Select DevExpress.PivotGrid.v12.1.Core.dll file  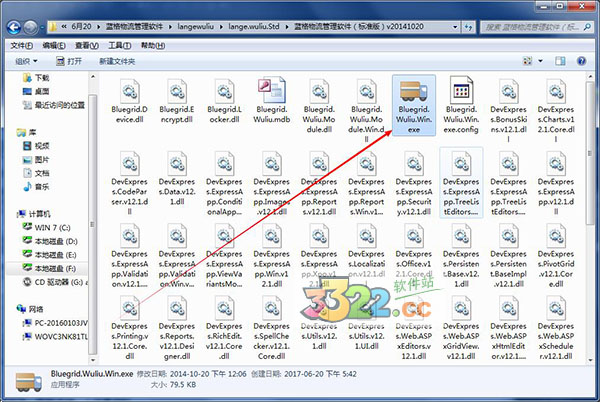(x=556, y=256)
